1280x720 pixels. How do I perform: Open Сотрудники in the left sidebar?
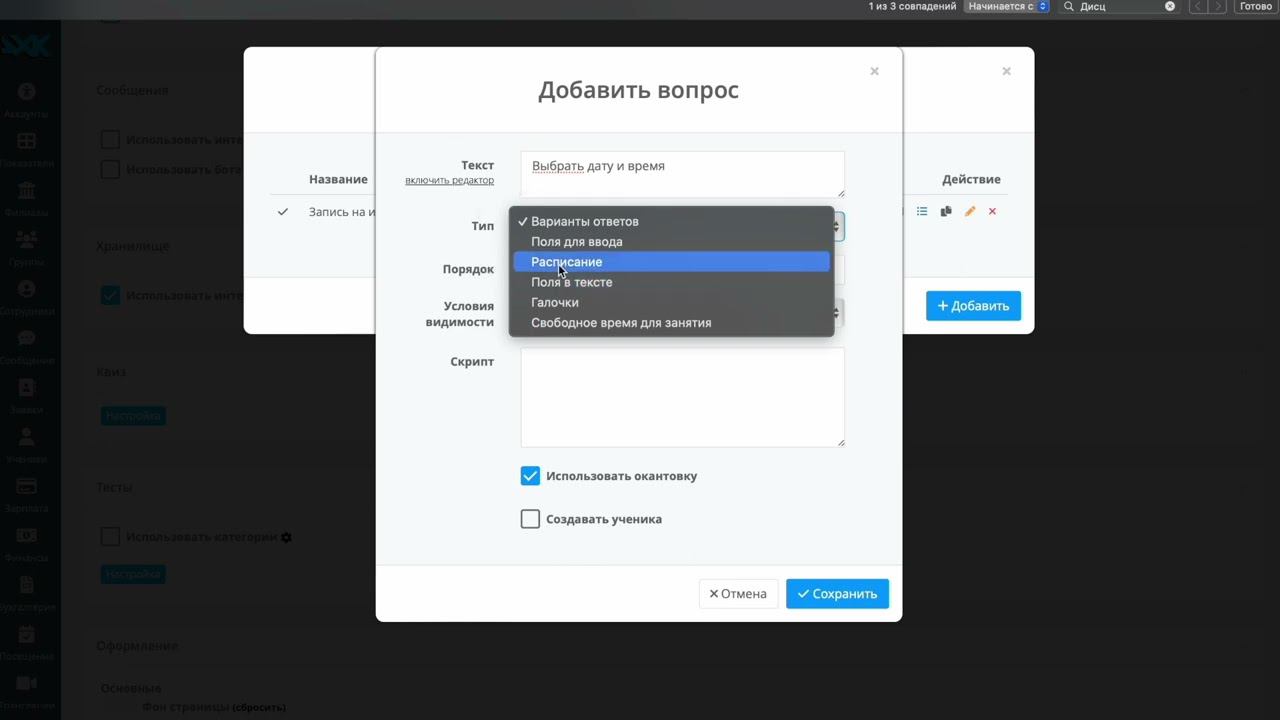tap(26, 297)
